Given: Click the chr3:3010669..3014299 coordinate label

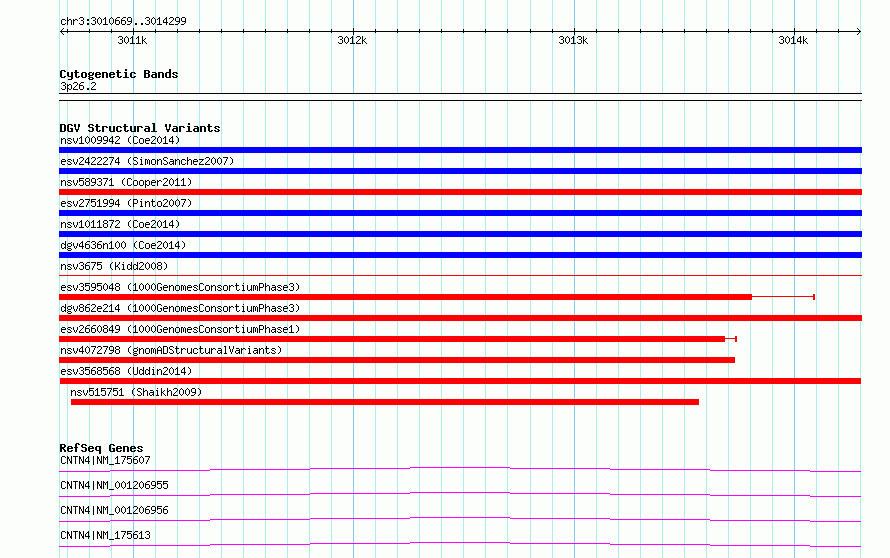Looking at the screenshot, I should click(123, 22).
